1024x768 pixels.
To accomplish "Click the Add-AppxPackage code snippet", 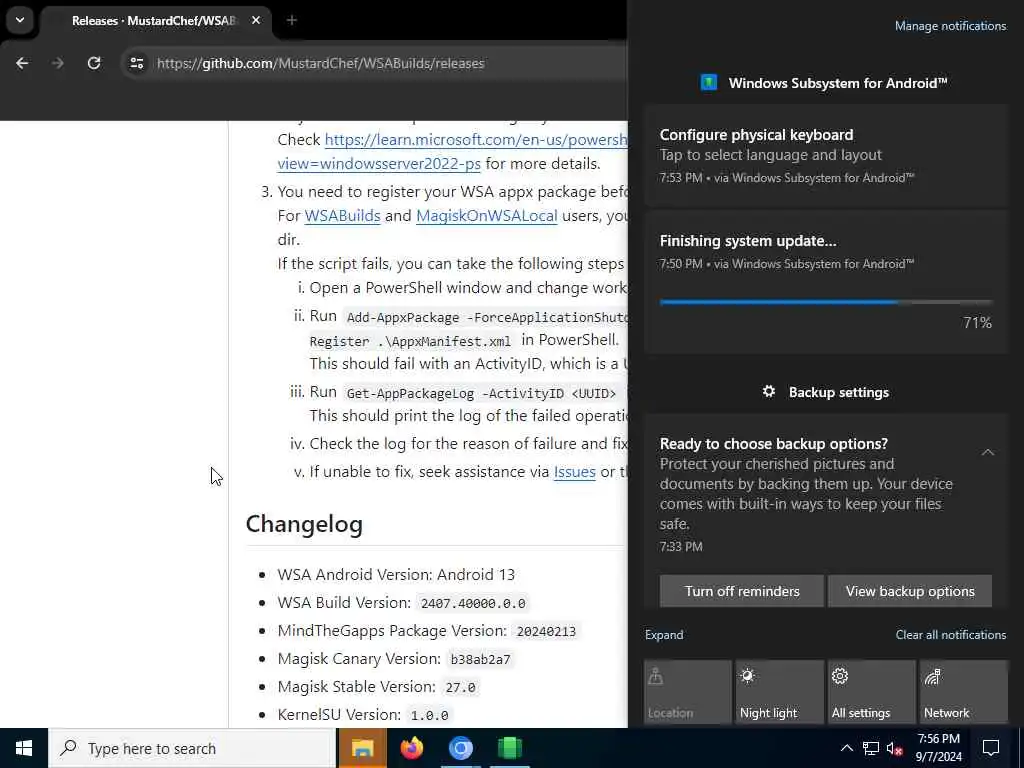I will pyautogui.click(x=486, y=317).
